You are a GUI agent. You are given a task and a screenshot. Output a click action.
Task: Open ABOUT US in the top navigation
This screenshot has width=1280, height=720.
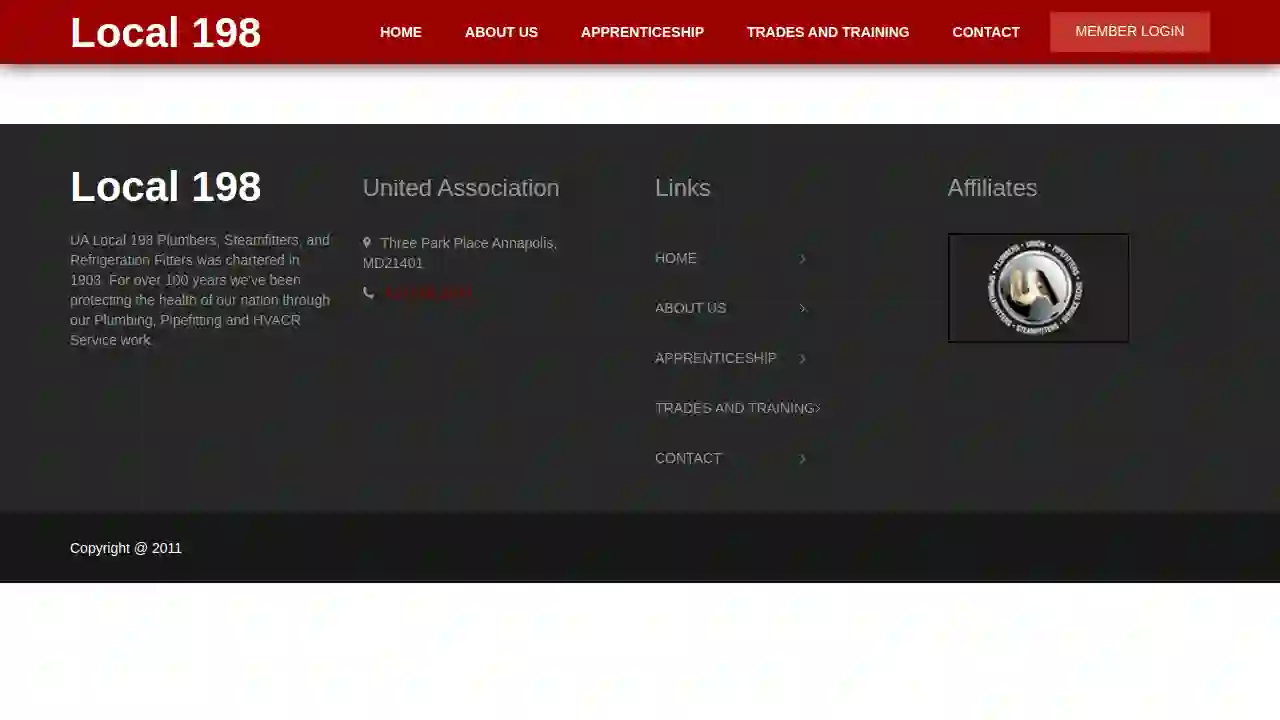tap(501, 32)
